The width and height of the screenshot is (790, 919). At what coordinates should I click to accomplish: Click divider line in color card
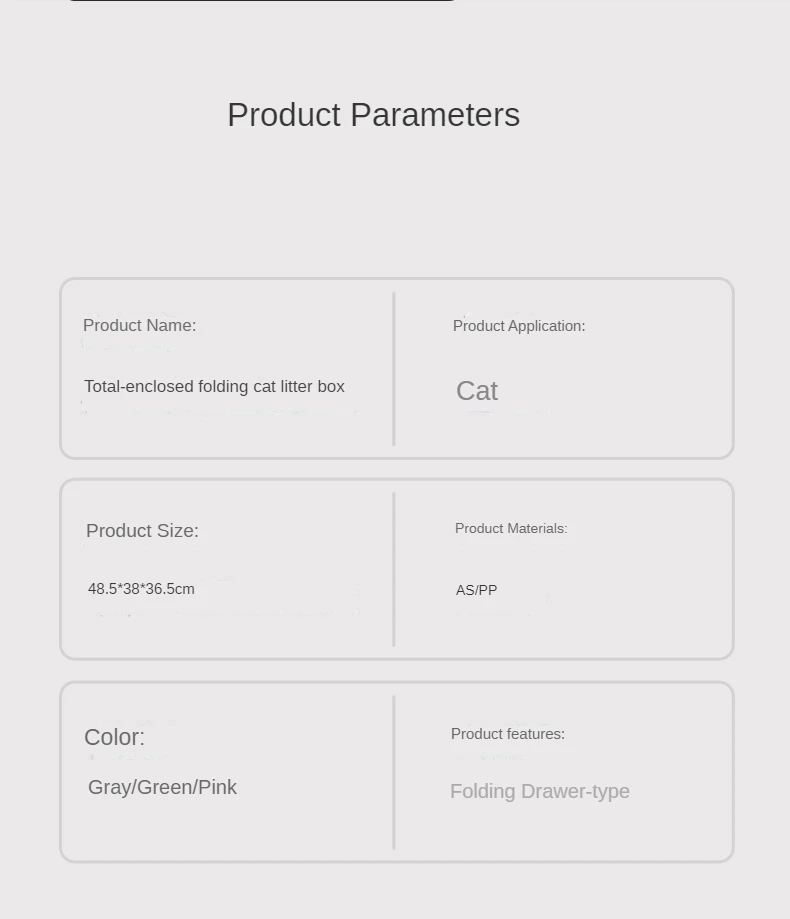[x=394, y=772]
